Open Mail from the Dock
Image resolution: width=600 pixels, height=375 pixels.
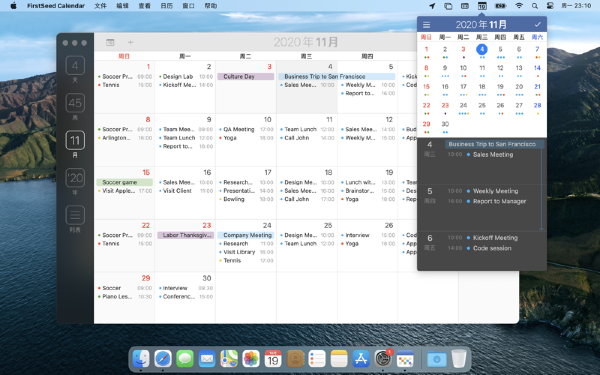pos(207,359)
